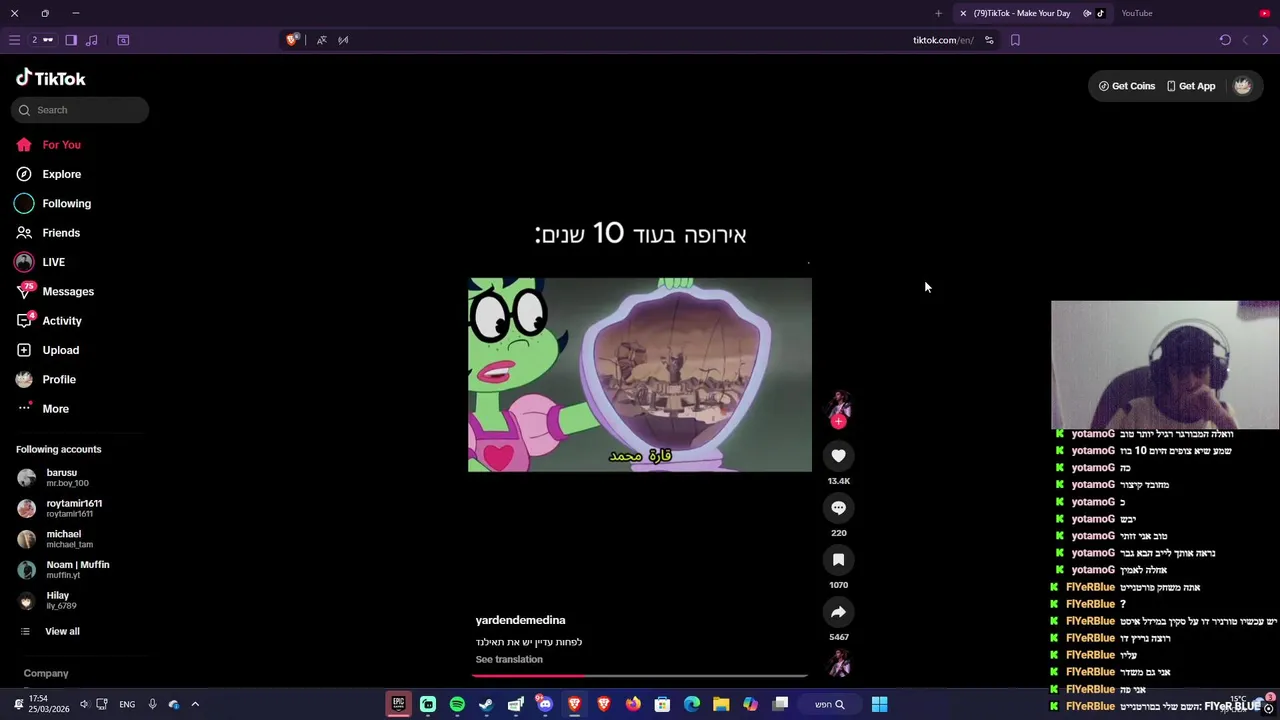The image size is (1280, 720).
Task: Open yardendemedina's profile
Action: click(x=520, y=620)
